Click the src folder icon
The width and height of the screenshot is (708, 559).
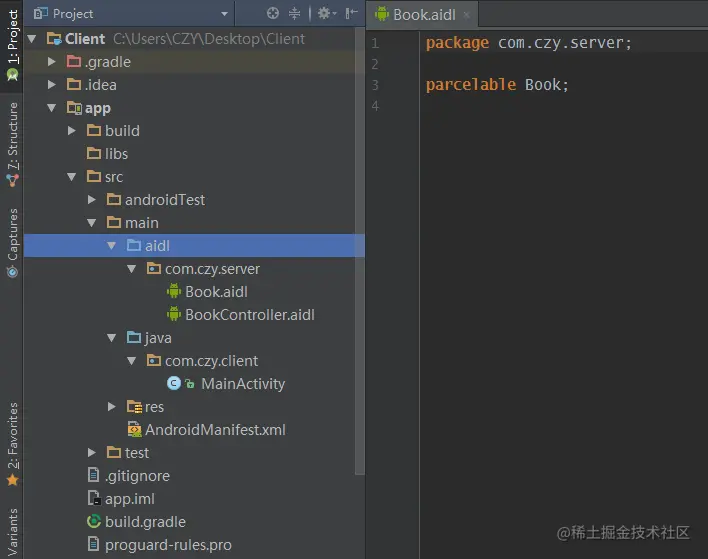click(x=94, y=177)
